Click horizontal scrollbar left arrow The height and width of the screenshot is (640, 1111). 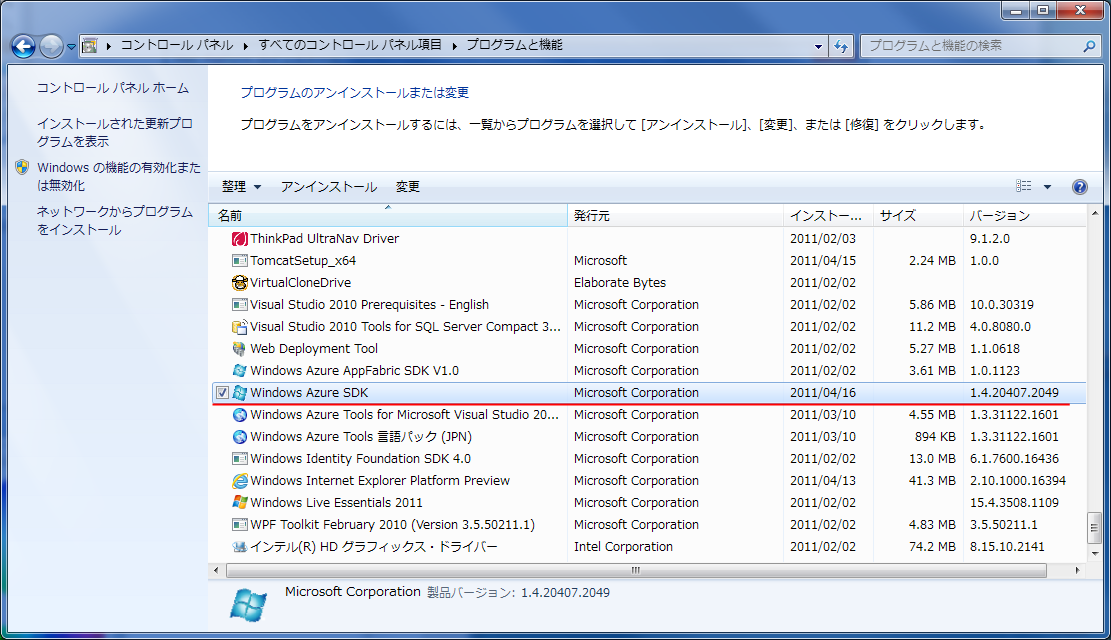click(216, 571)
